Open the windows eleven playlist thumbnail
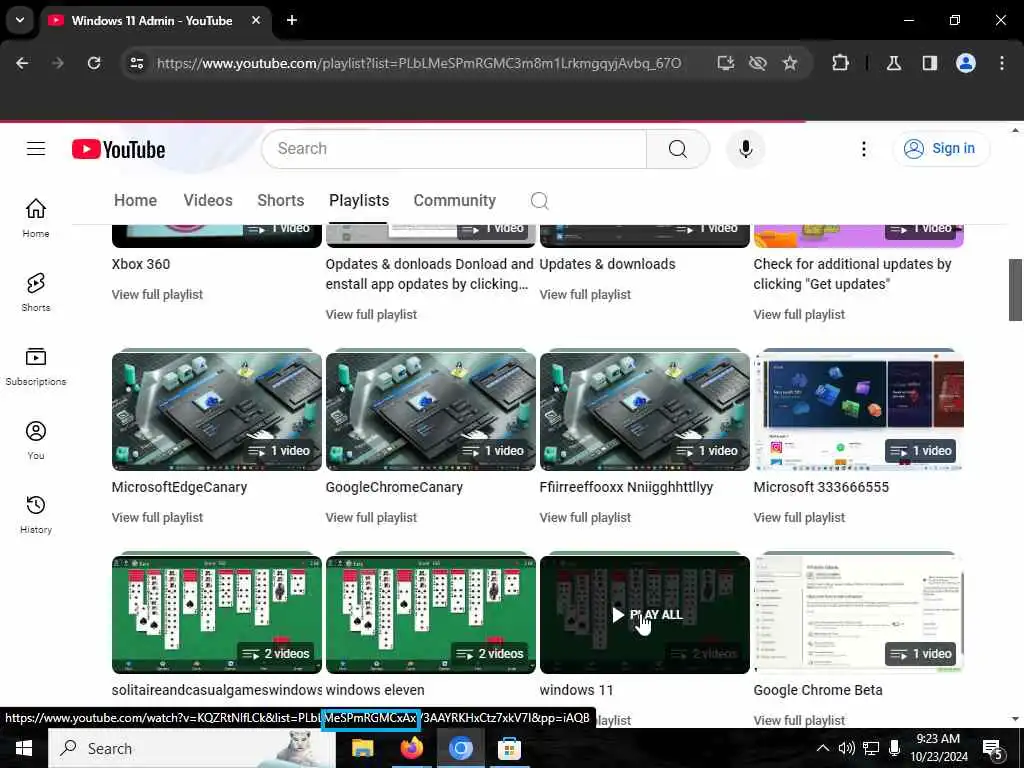This screenshot has width=1024, height=768. click(430, 615)
